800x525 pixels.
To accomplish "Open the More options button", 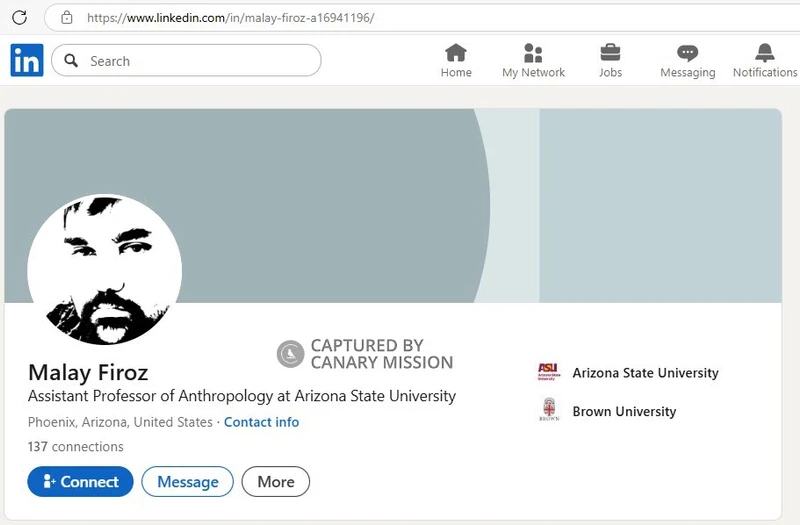I will click(276, 481).
